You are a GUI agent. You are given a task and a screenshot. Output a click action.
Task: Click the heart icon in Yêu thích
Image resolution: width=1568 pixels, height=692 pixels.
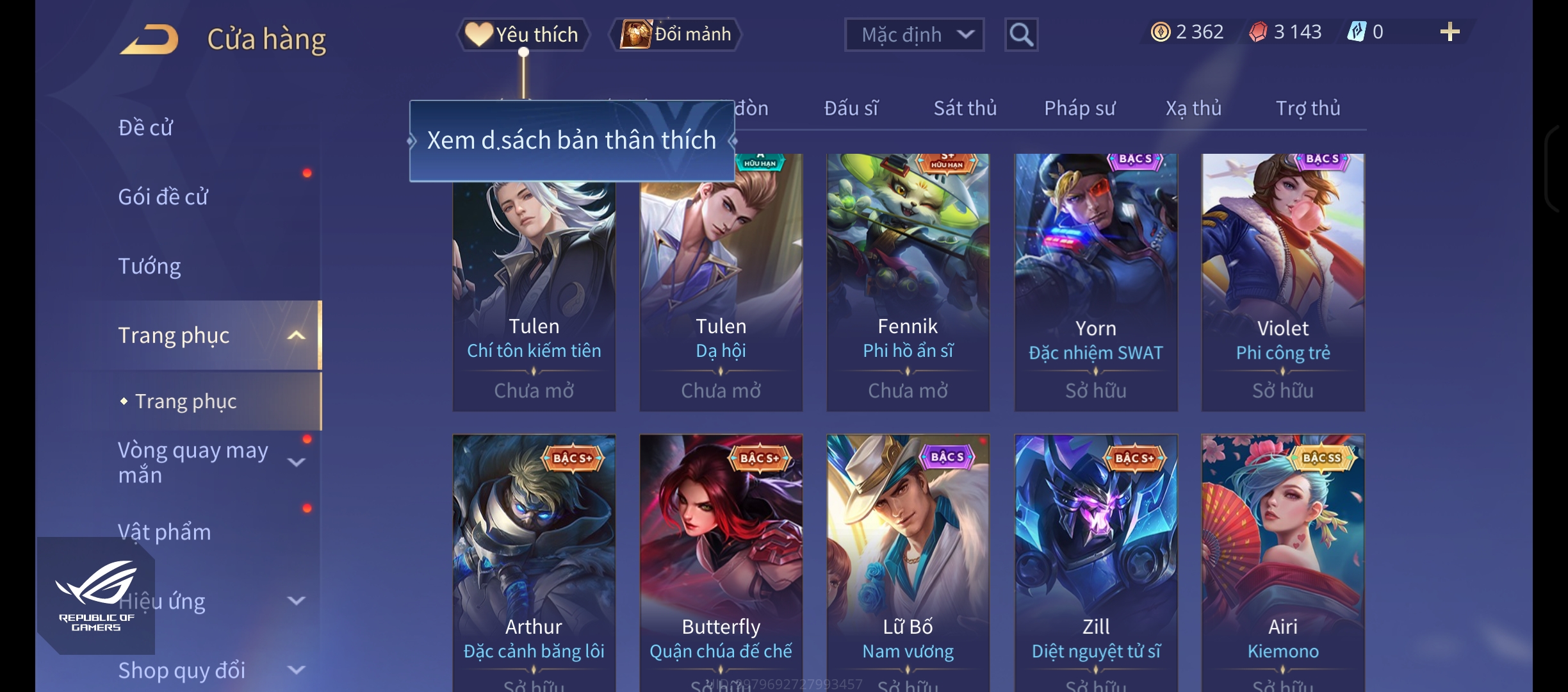[478, 34]
